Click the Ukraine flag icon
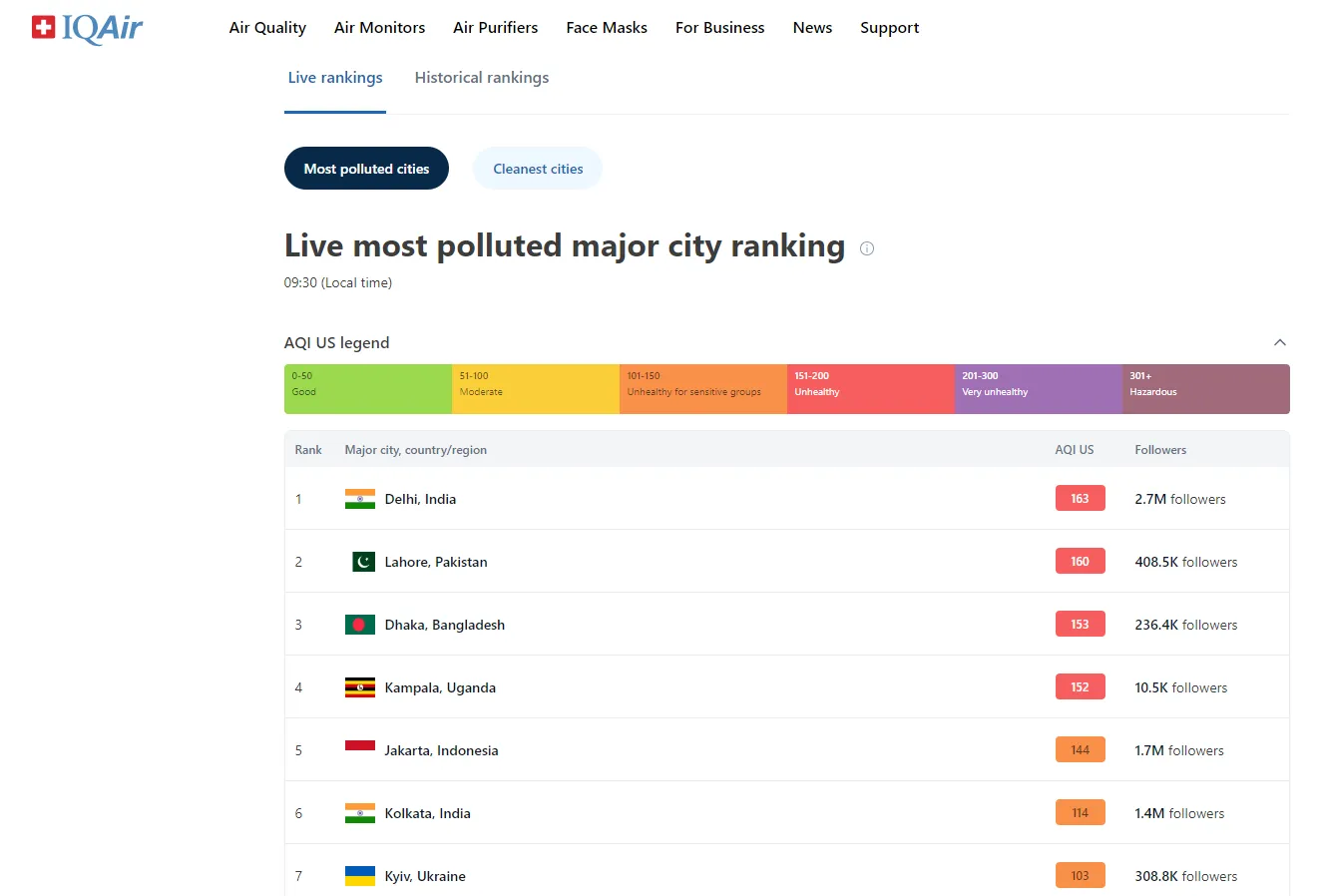Screen dimensions: 1321x896 (x=359, y=876)
